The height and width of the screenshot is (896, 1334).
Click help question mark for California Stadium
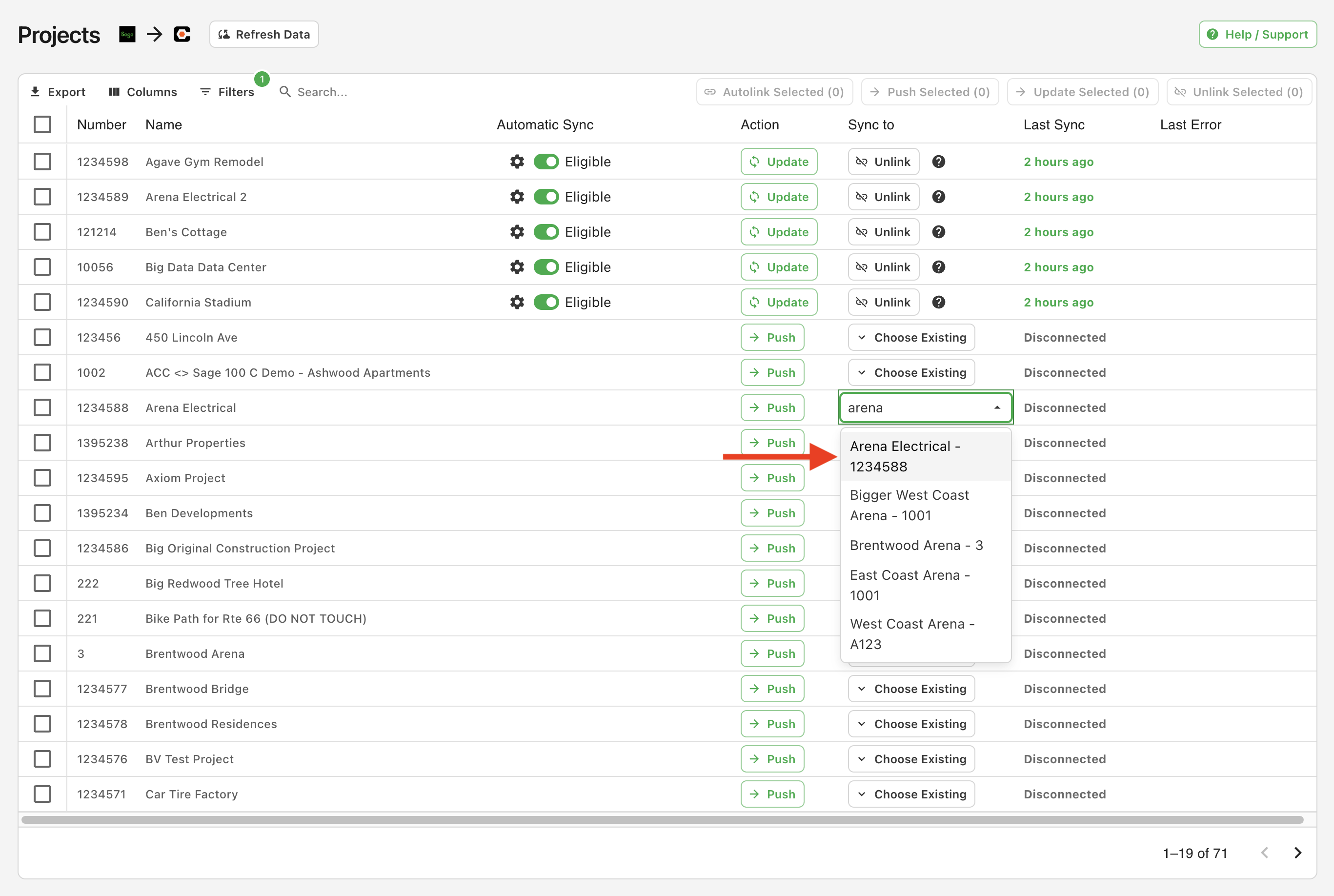click(939, 302)
